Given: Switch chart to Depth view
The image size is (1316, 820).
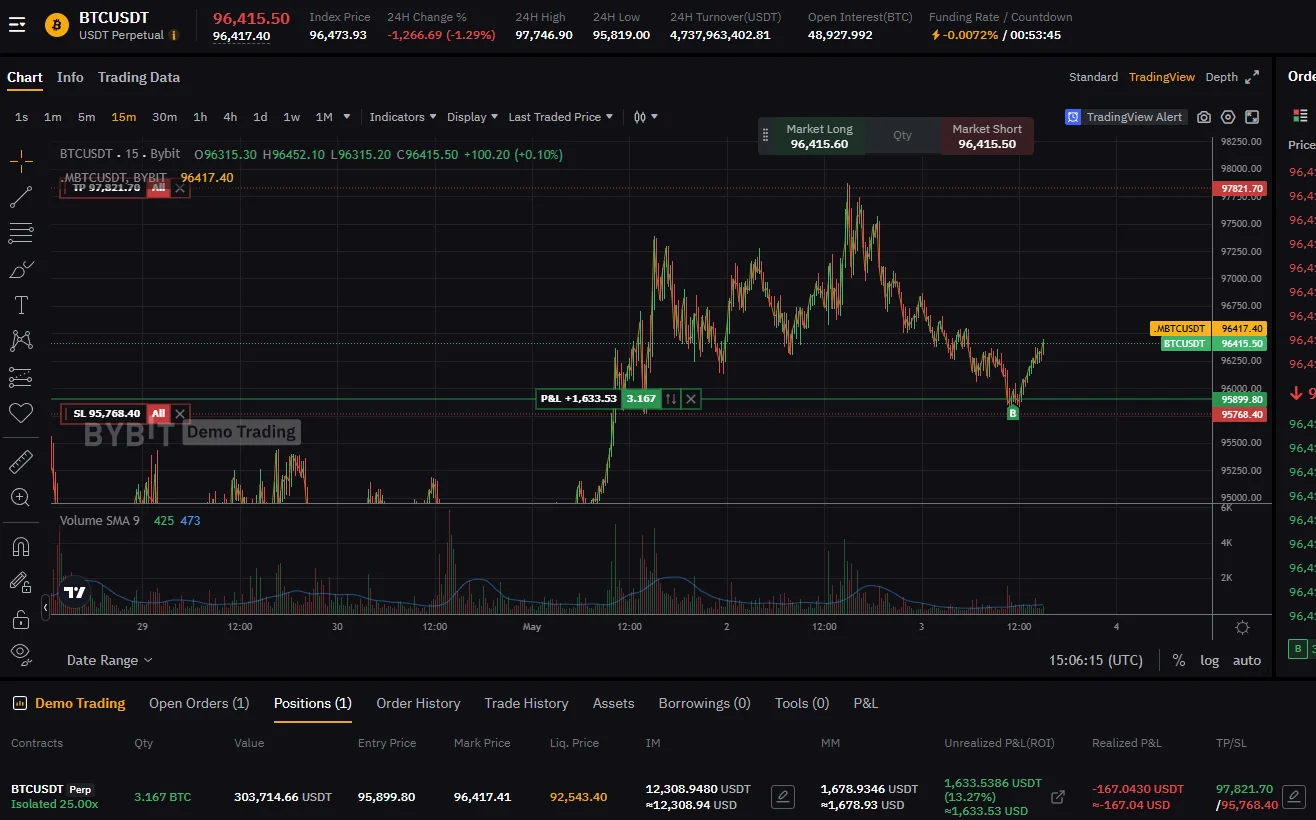Looking at the screenshot, I should click(x=1221, y=77).
